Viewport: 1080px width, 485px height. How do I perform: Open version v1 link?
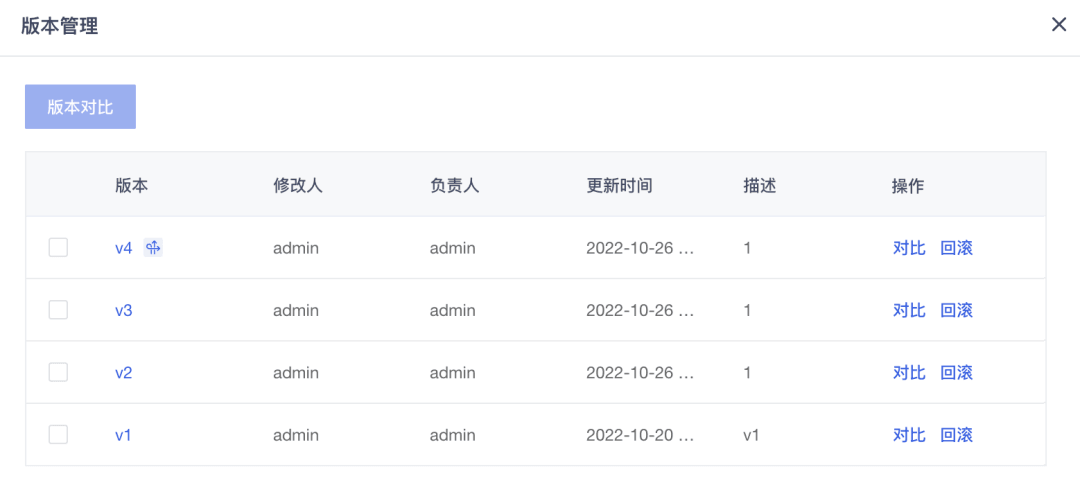123,435
